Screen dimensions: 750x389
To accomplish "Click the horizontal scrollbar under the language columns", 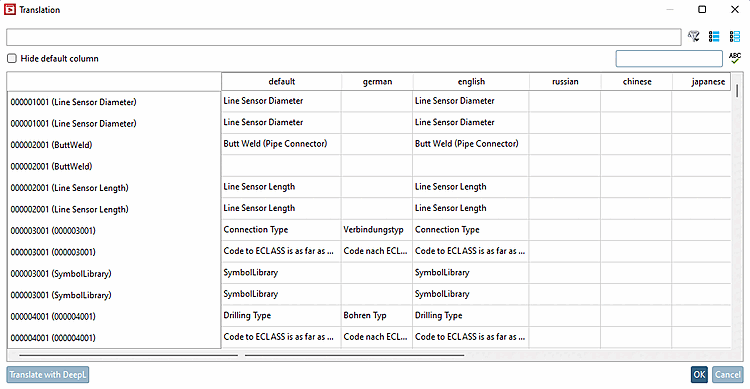I will pyautogui.click(x=354, y=356).
